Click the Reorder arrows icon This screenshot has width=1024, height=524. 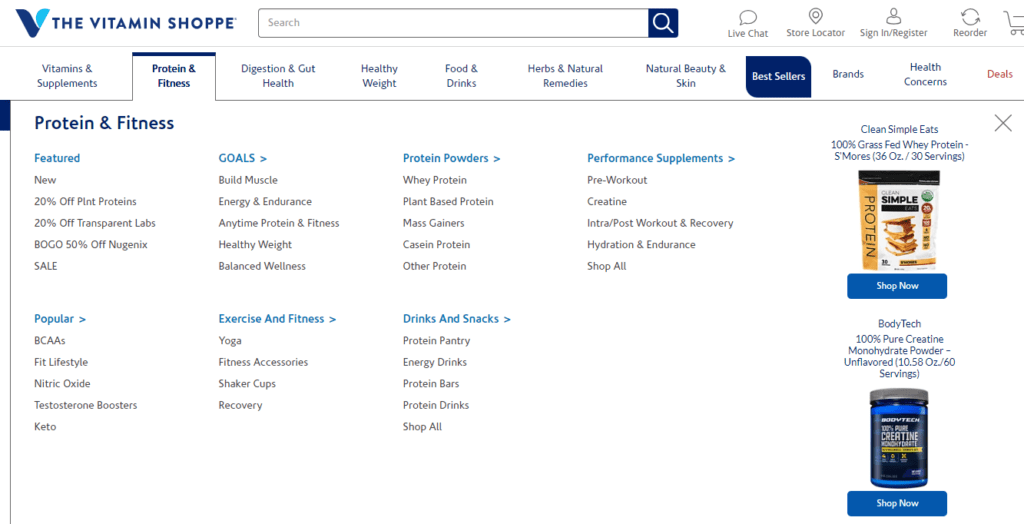(x=970, y=17)
